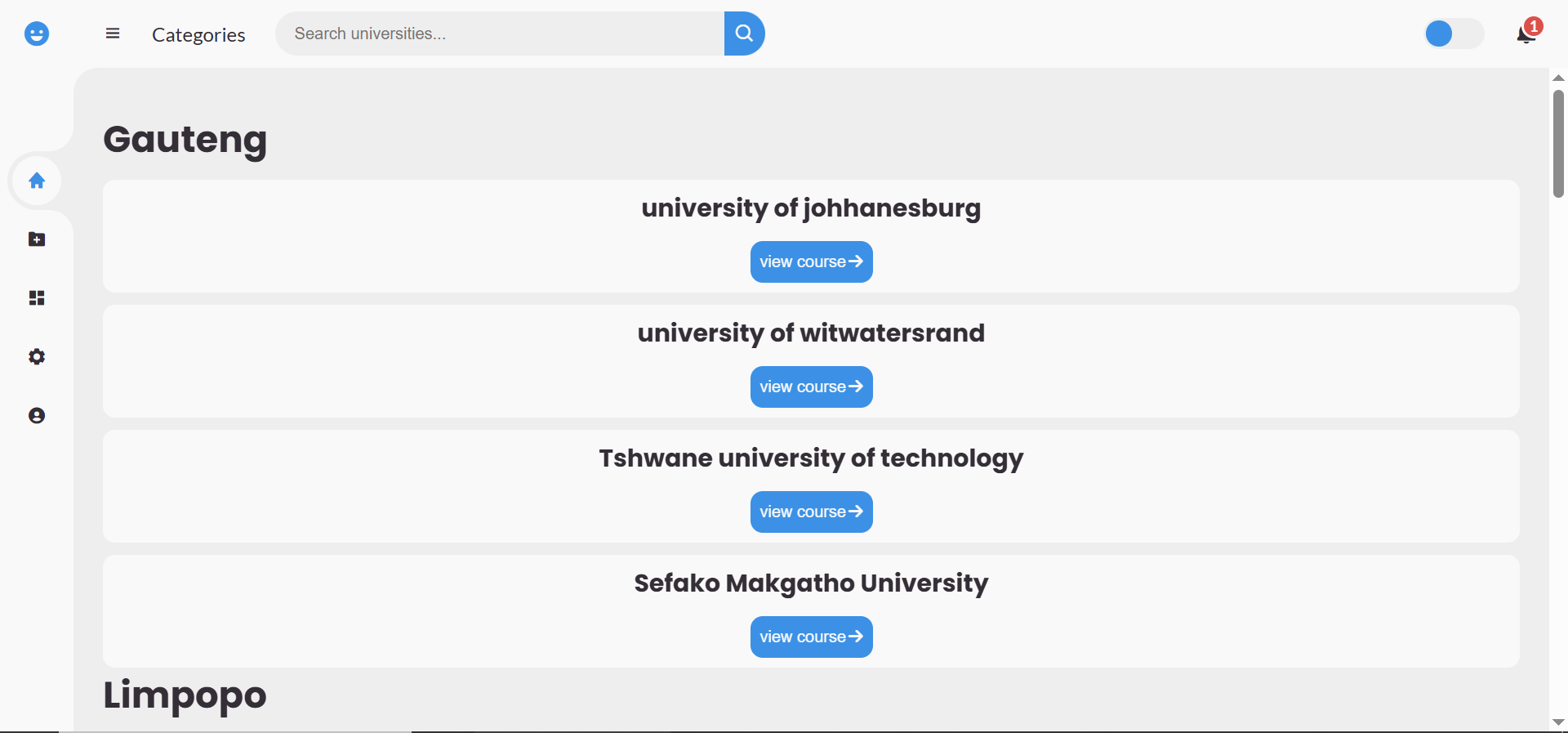Toggle the dark mode switch
1568x733 pixels.
(x=1454, y=34)
